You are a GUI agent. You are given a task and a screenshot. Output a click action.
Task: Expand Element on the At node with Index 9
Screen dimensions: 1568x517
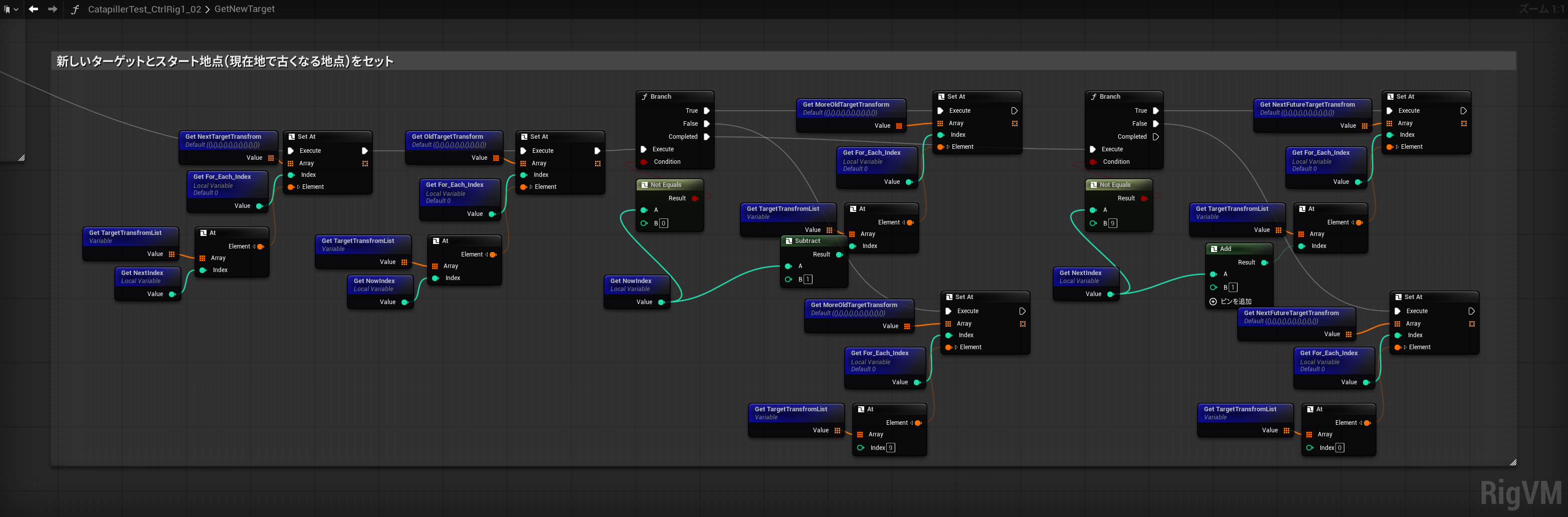click(912, 423)
